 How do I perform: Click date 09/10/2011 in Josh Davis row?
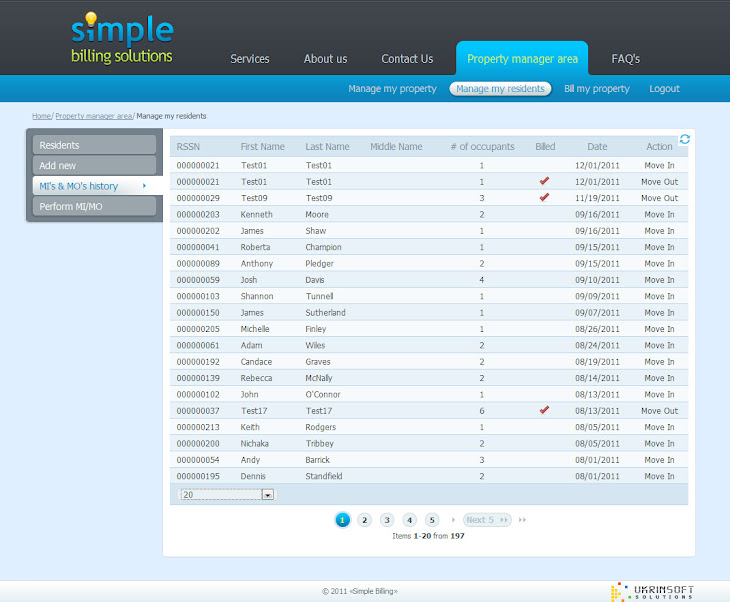point(597,280)
